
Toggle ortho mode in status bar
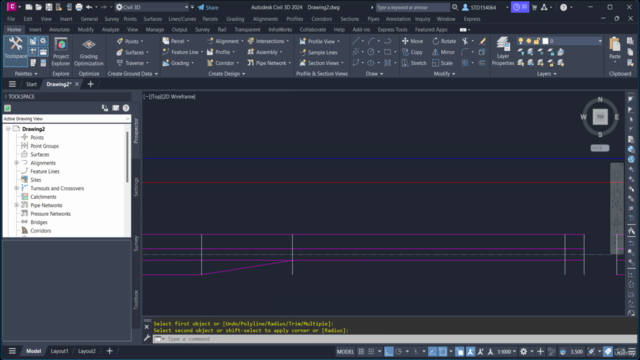coord(389,351)
